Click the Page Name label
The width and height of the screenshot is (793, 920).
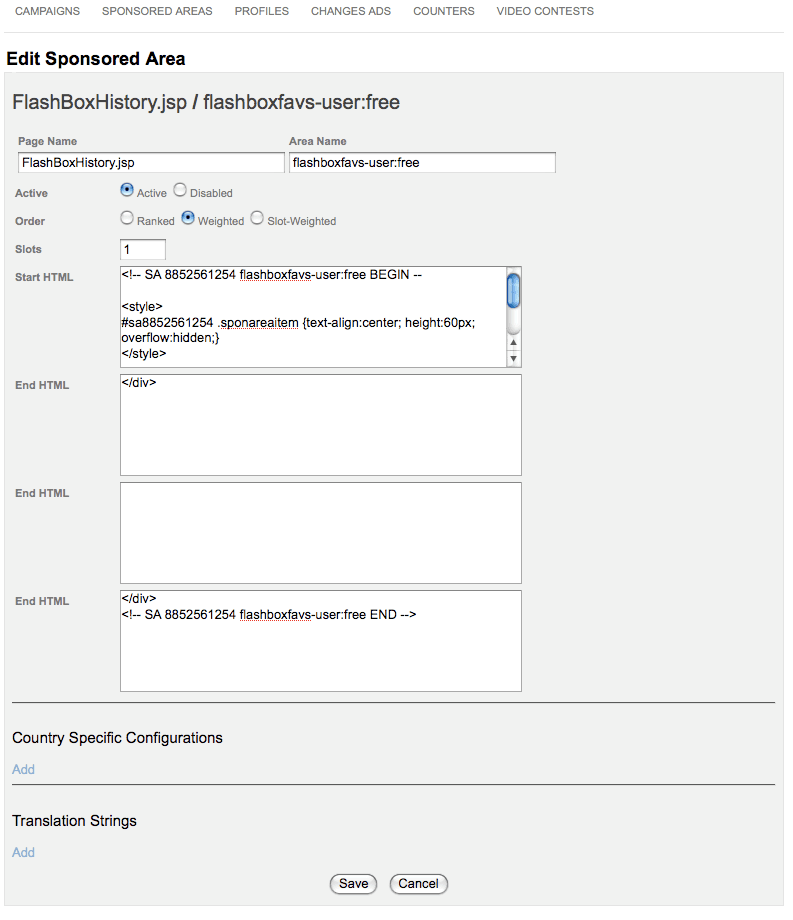[x=48, y=141]
